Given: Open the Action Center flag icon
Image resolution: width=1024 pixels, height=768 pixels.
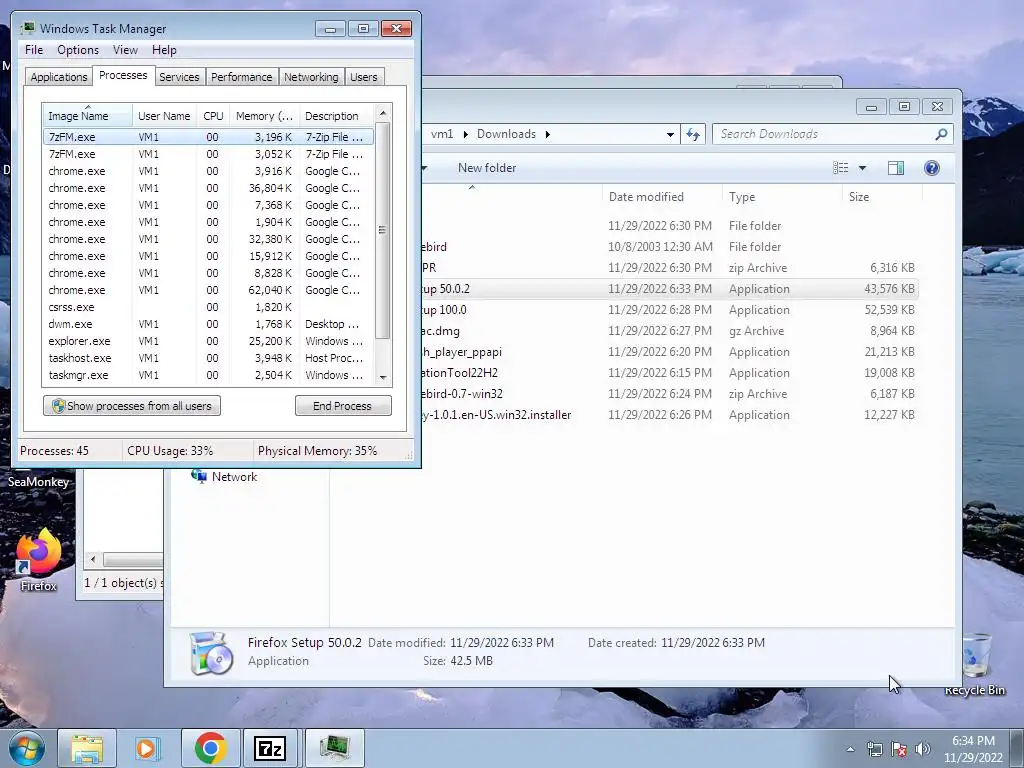Looking at the screenshot, I should pyautogui.click(x=899, y=750).
